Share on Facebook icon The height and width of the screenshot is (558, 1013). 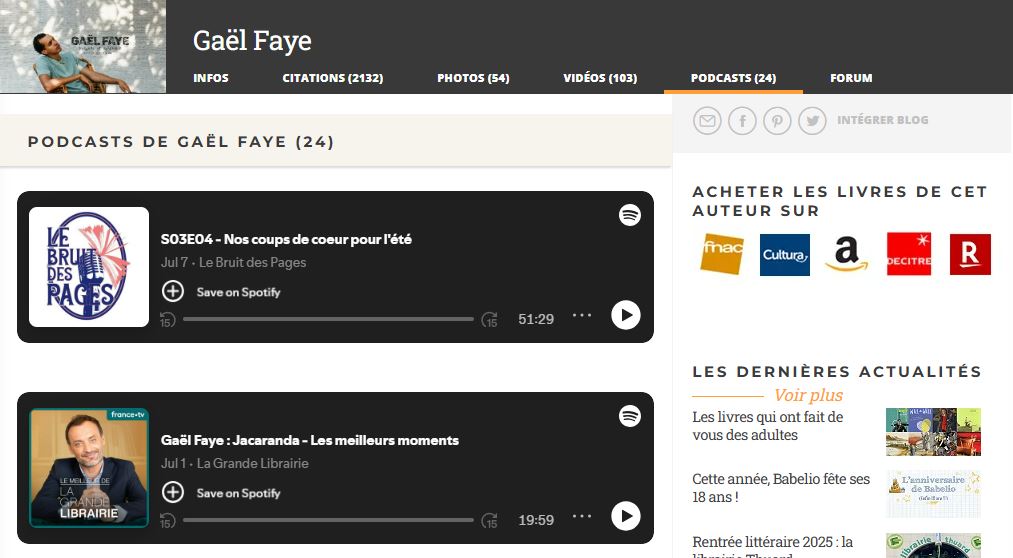pyautogui.click(x=742, y=121)
